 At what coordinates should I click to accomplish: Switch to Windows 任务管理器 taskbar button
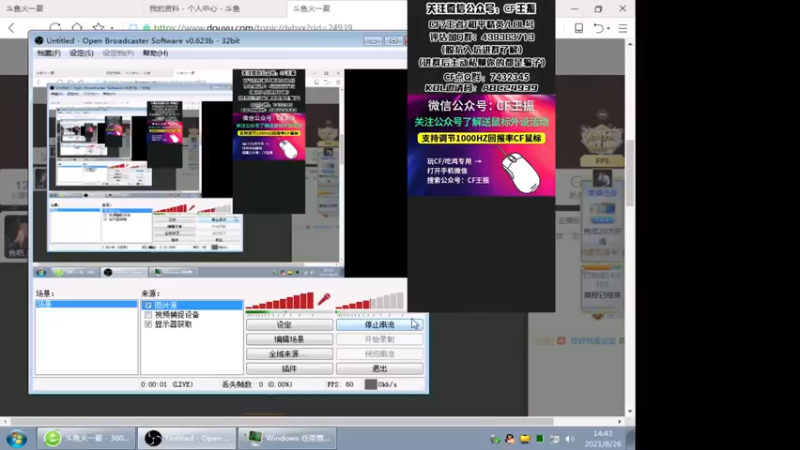point(287,438)
